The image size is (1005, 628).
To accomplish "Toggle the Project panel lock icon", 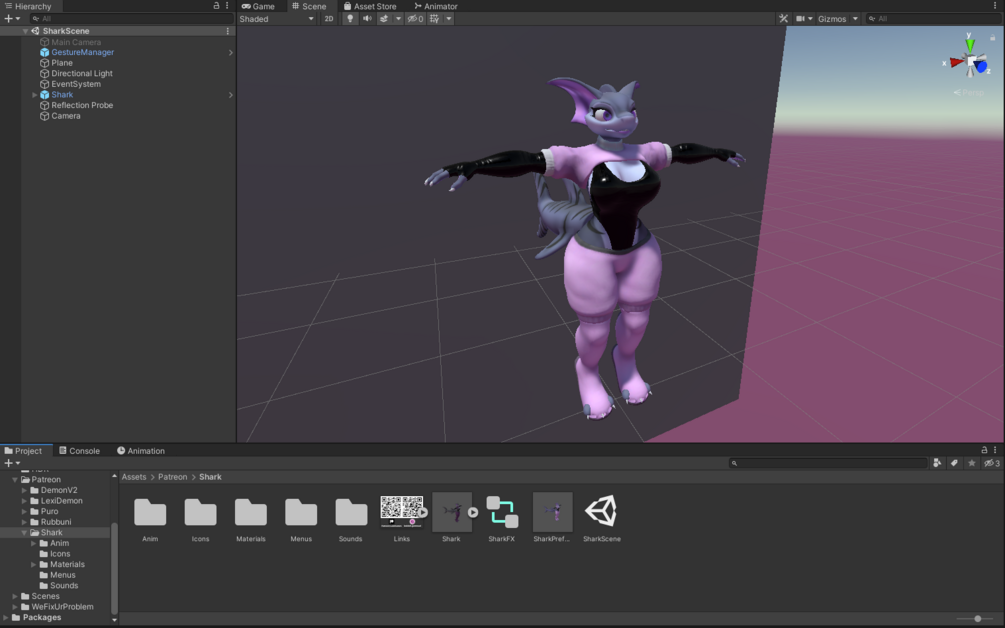I will [x=984, y=450].
